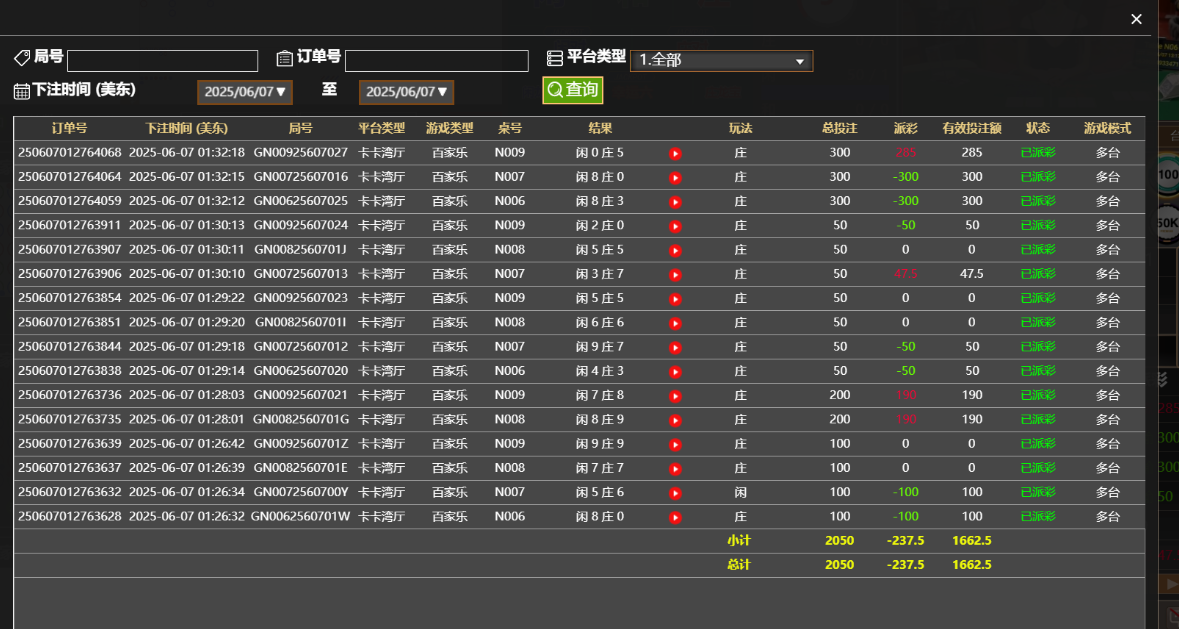Open the end date picker dropdown
Screen dimensions: 1179x629
(x=406, y=91)
